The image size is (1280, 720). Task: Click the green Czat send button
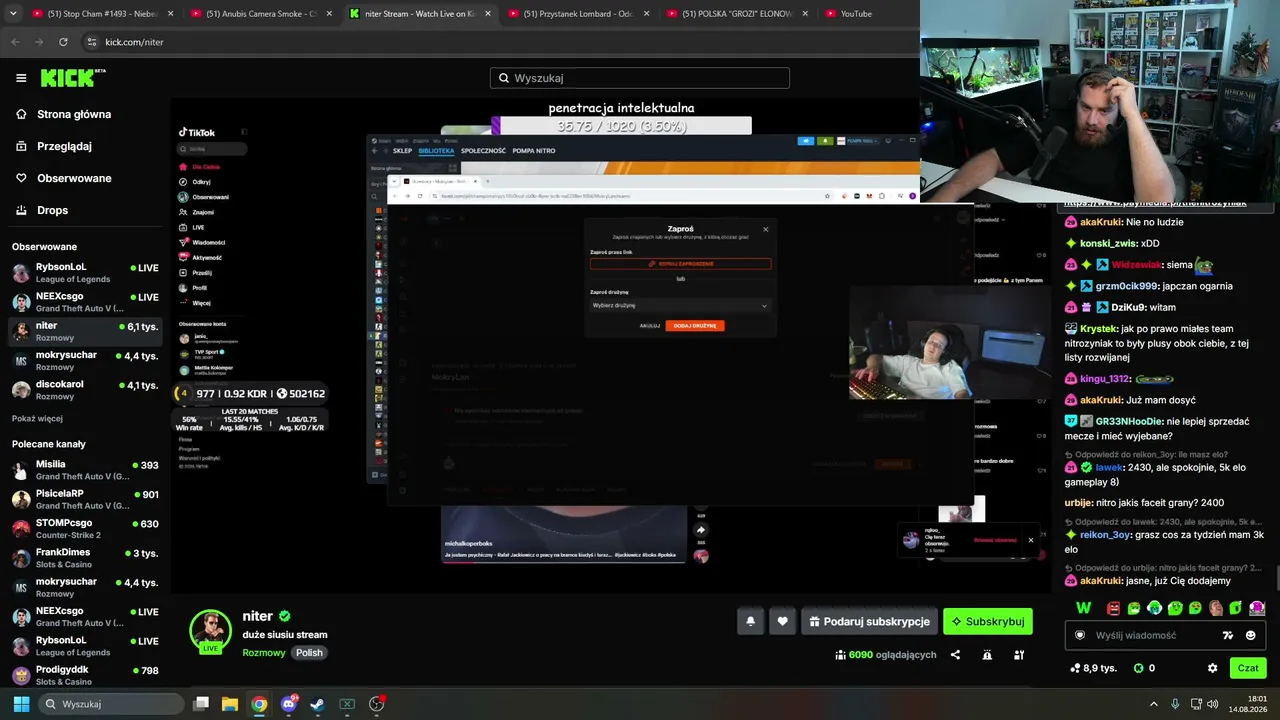pyautogui.click(x=1248, y=668)
